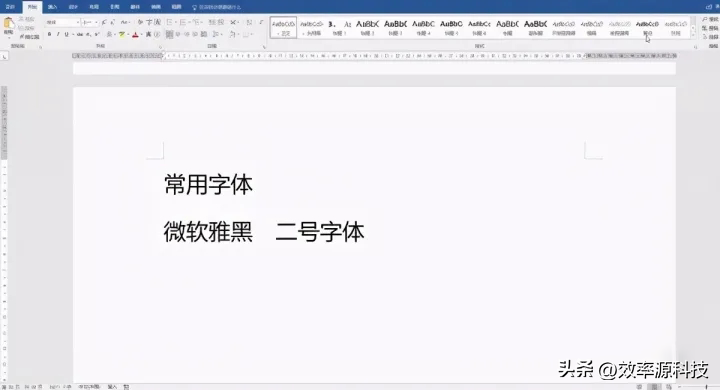Toggle underline formatting
Image resolution: width=720 pixels, height=390 pixels.
coord(67,34)
